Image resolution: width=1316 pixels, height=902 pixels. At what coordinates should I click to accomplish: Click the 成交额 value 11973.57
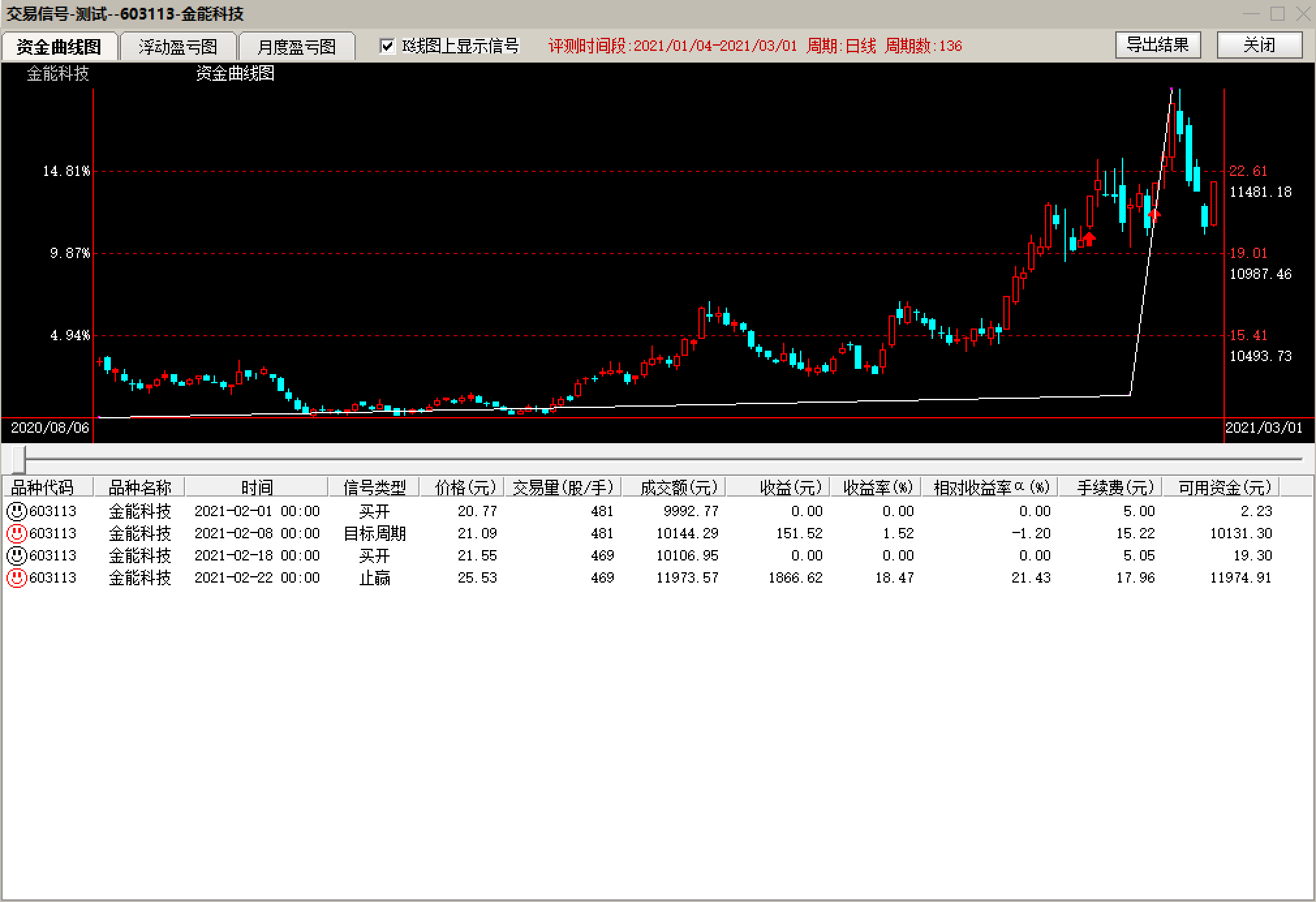687,577
